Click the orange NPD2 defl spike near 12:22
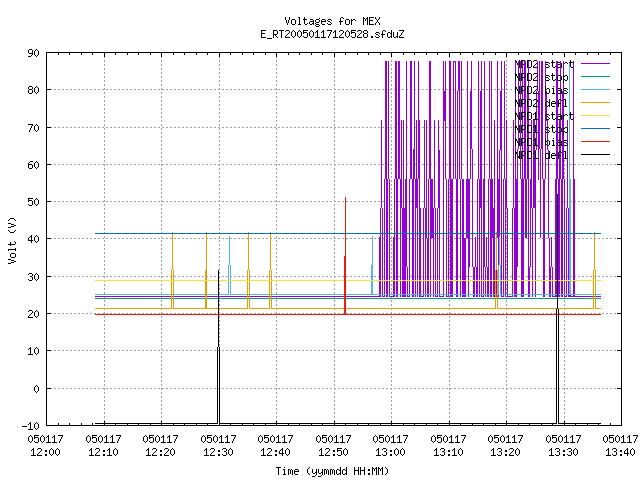The height and width of the screenshot is (480, 640). point(173,271)
